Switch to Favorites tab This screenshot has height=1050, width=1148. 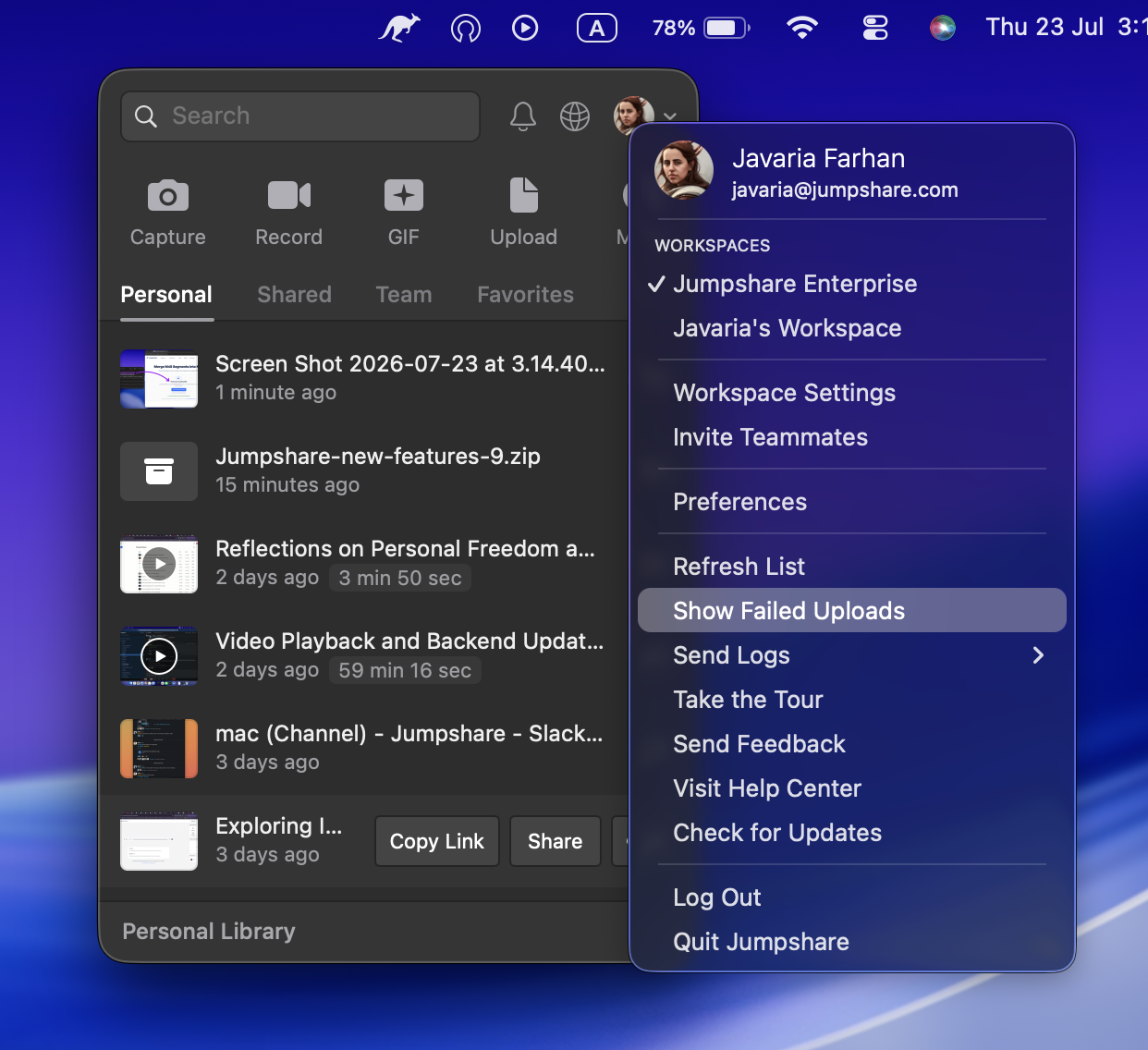point(525,295)
